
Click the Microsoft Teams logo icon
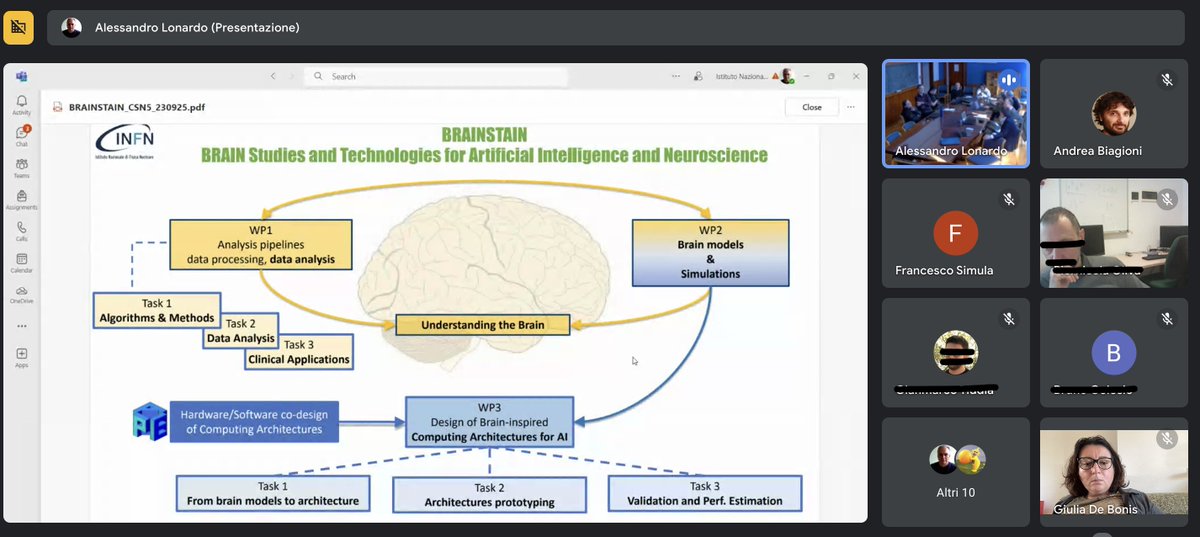coord(21,76)
